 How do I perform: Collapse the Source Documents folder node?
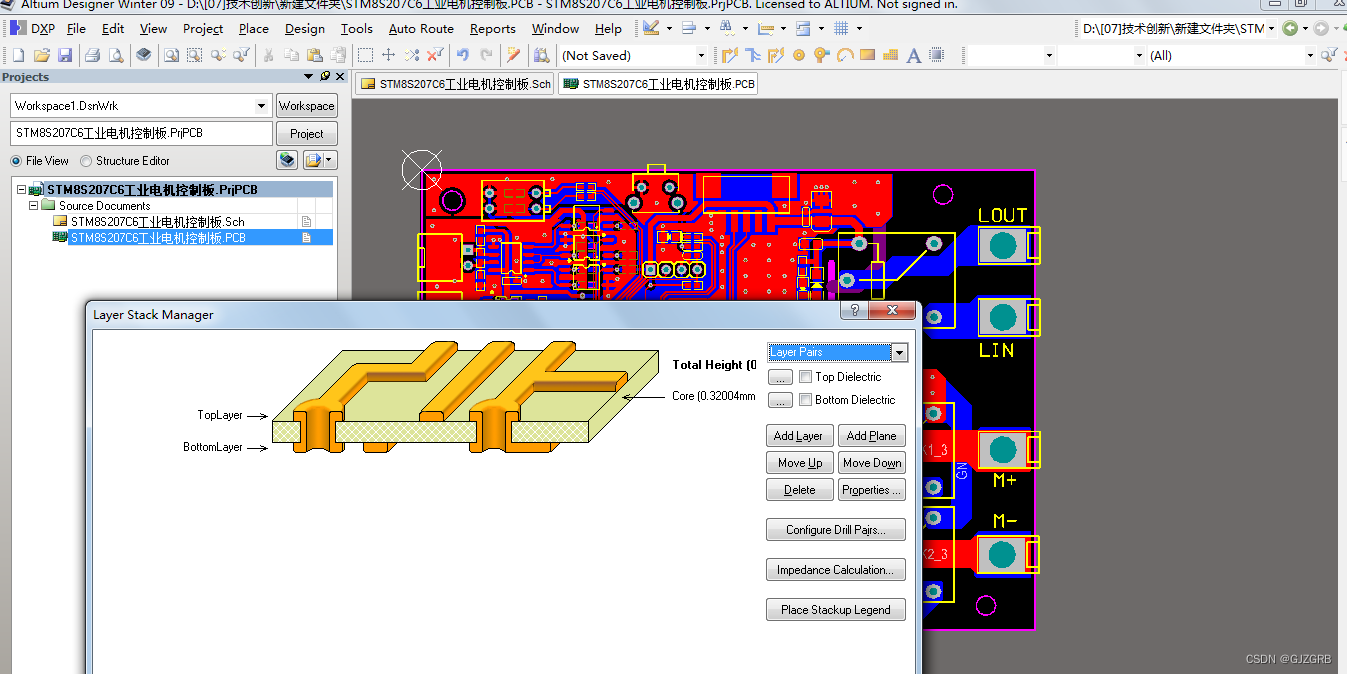click(x=33, y=205)
